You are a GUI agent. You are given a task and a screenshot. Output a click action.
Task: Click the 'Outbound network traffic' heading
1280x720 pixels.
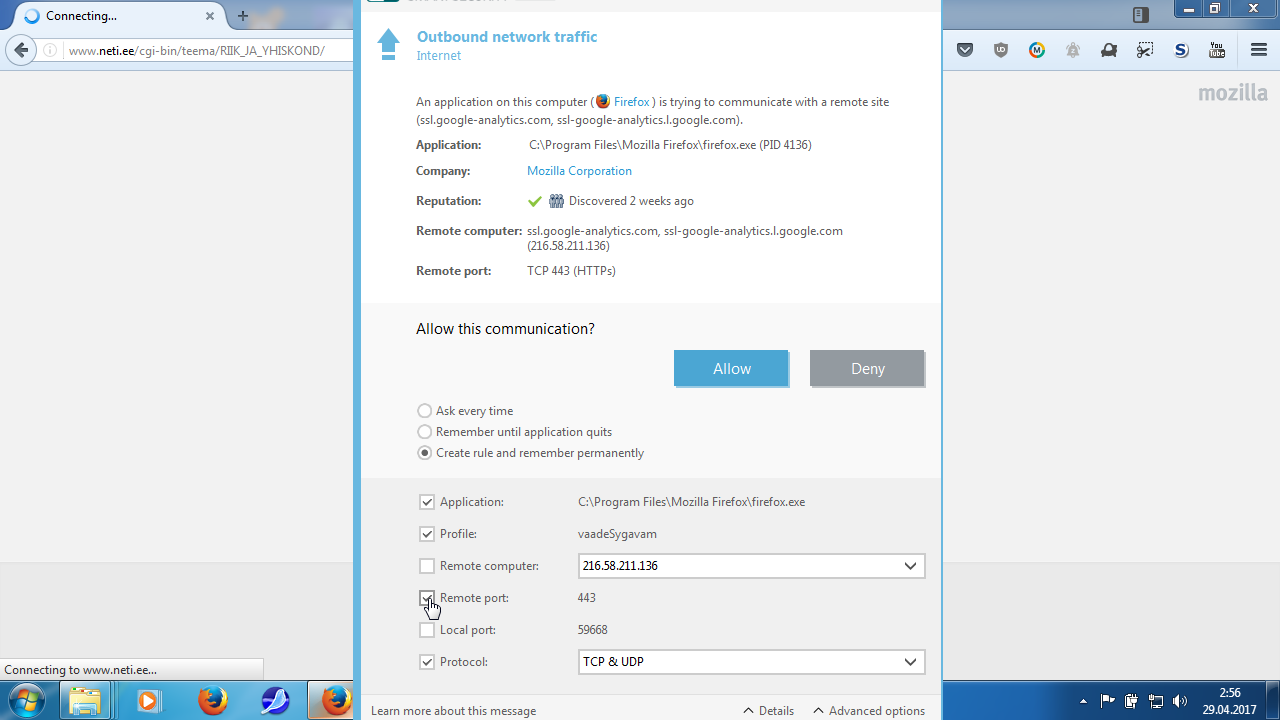507,37
